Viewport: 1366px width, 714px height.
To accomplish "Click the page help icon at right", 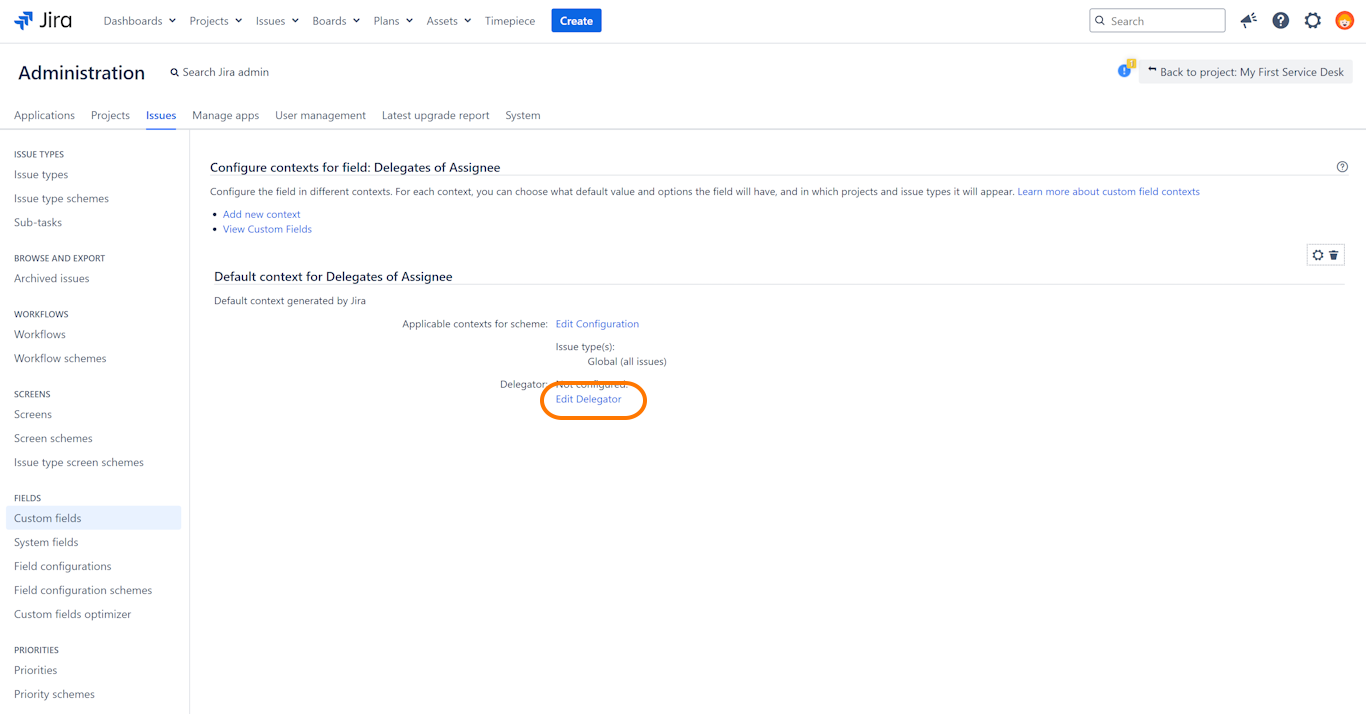I will pos(1342,167).
